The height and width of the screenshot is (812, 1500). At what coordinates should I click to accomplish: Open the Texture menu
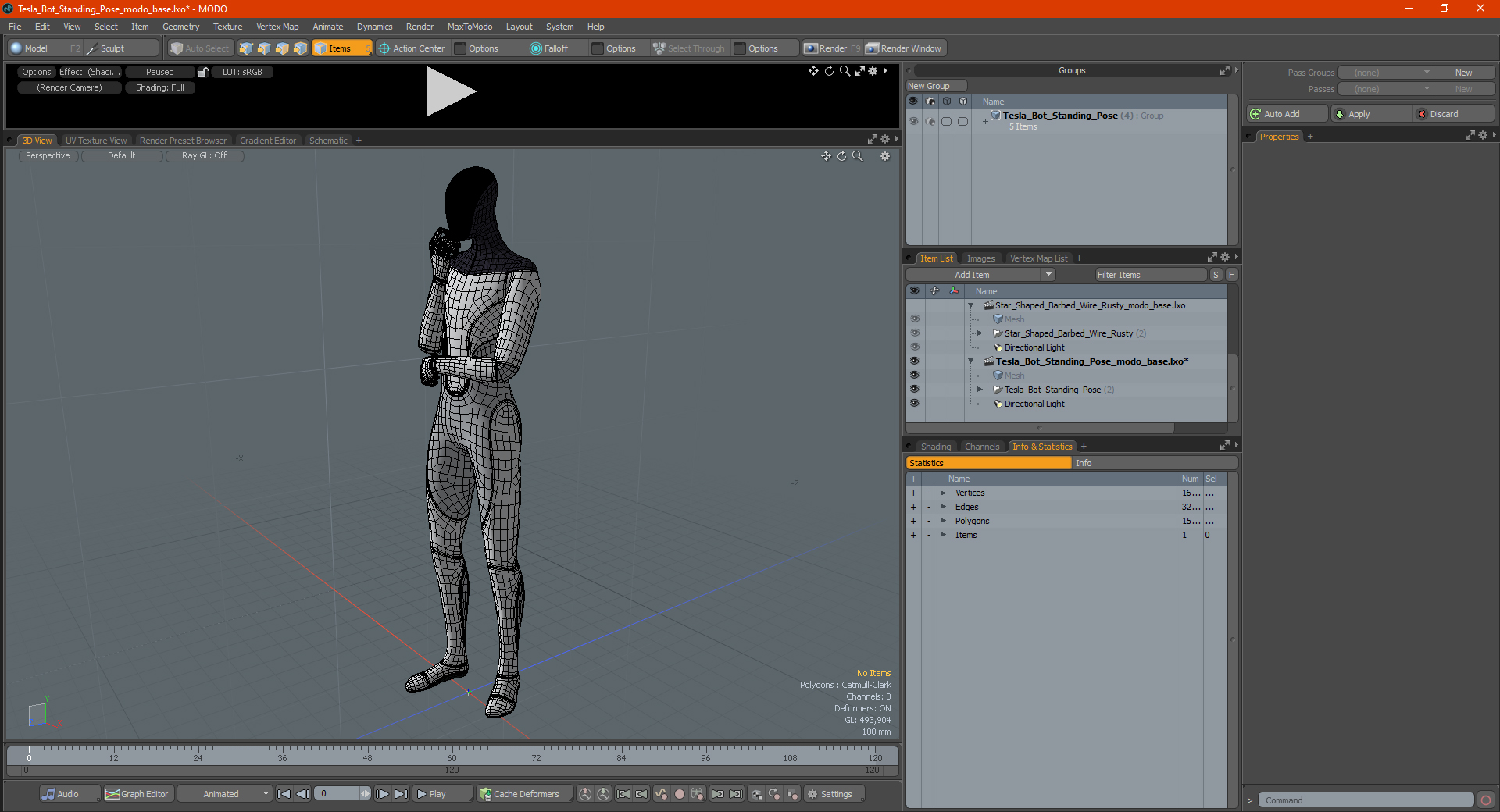[227, 27]
